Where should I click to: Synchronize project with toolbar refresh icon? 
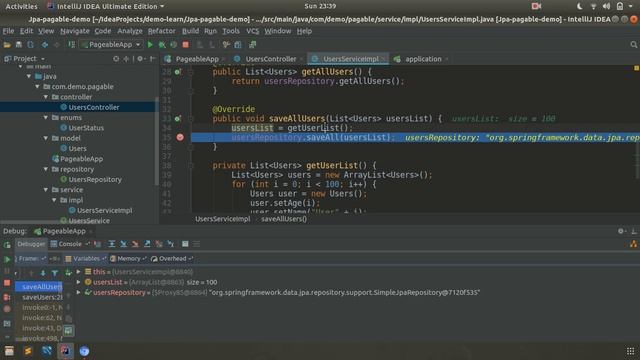tap(31, 44)
